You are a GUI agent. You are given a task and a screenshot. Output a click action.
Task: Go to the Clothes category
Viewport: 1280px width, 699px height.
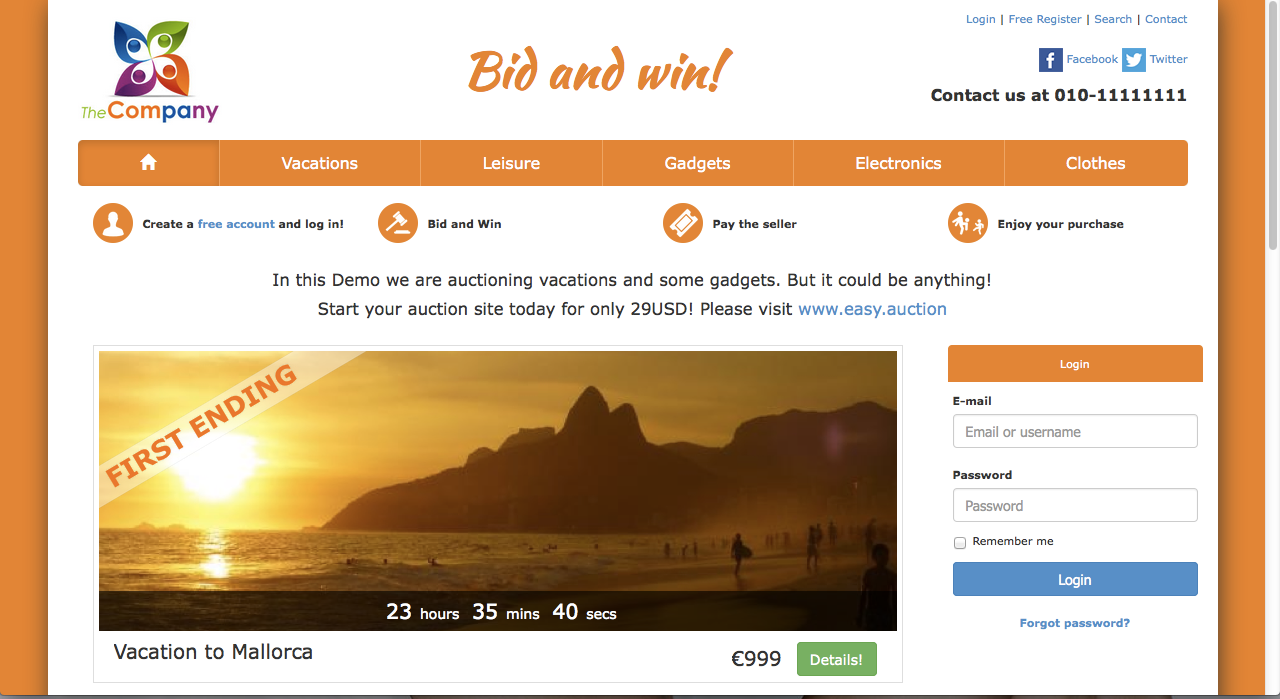1095,163
